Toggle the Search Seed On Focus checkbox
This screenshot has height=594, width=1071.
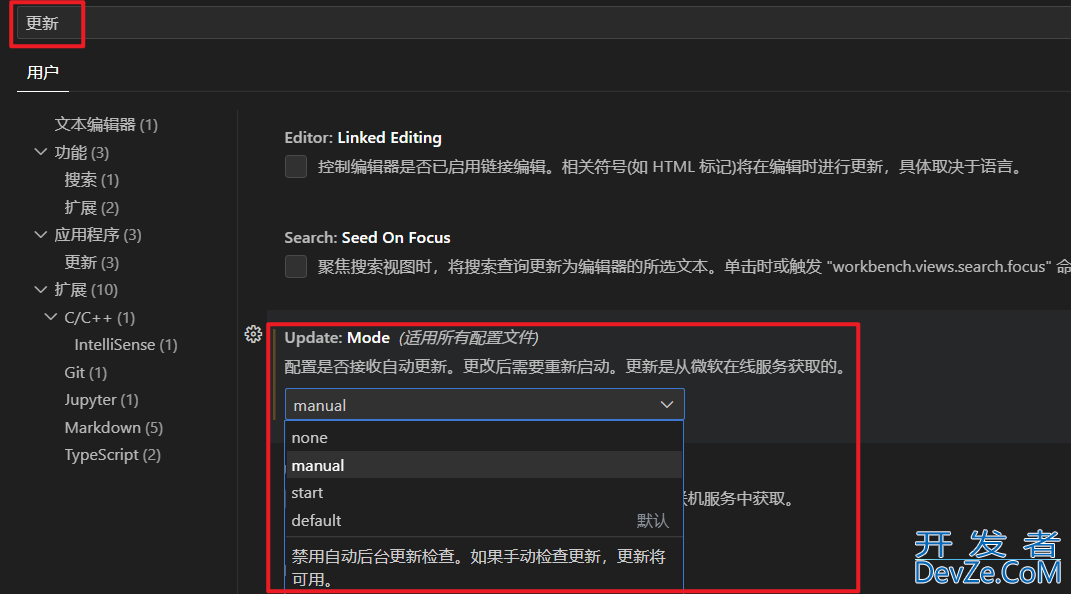pyautogui.click(x=296, y=266)
